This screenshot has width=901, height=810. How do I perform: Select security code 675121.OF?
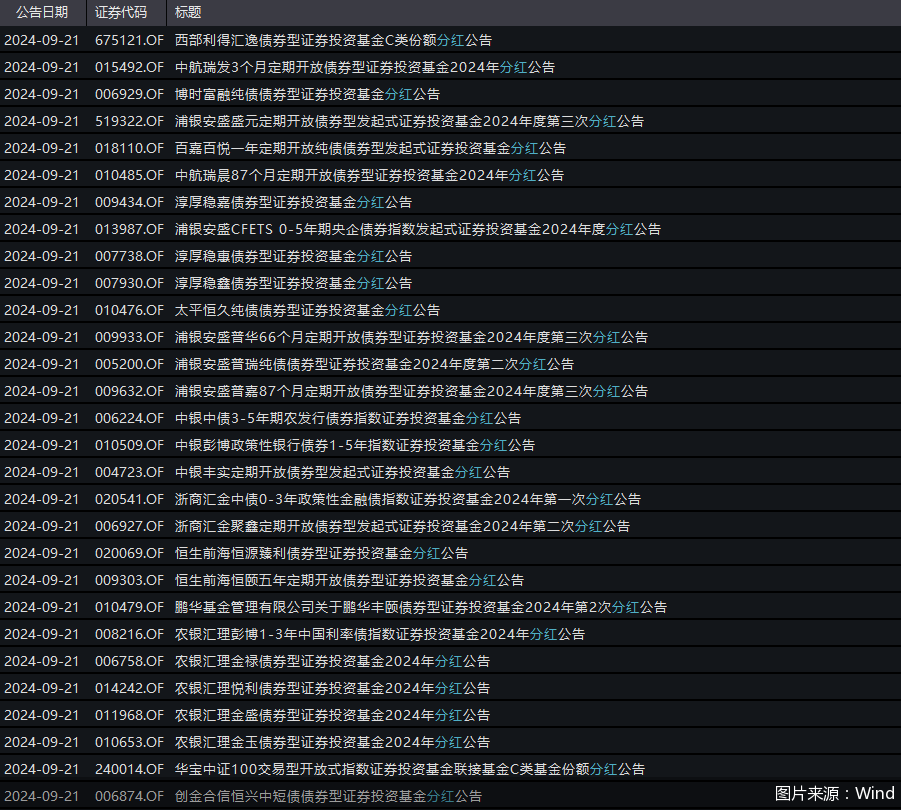coord(129,40)
